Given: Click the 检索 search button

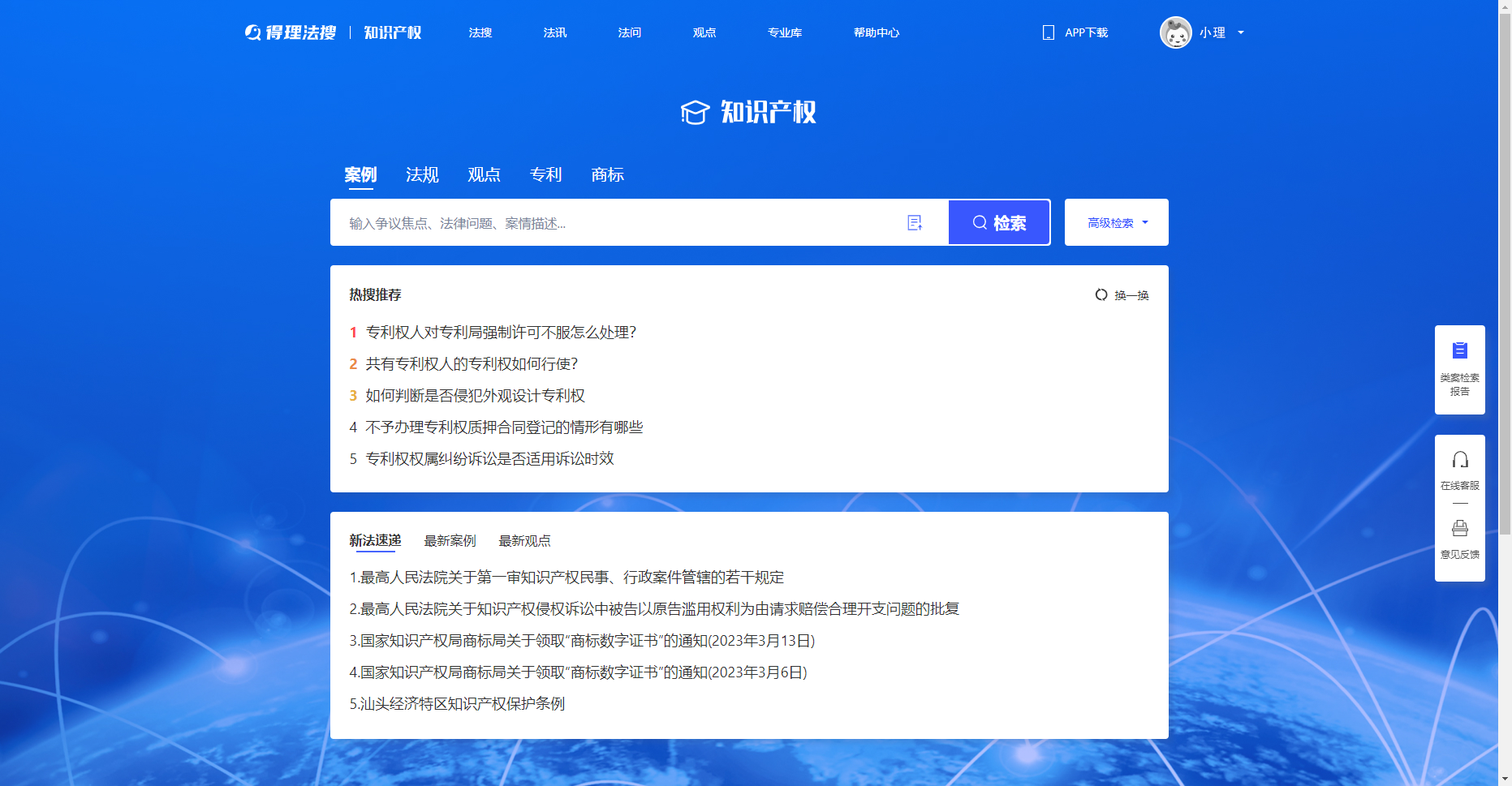Looking at the screenshot, I should point(999,222).
